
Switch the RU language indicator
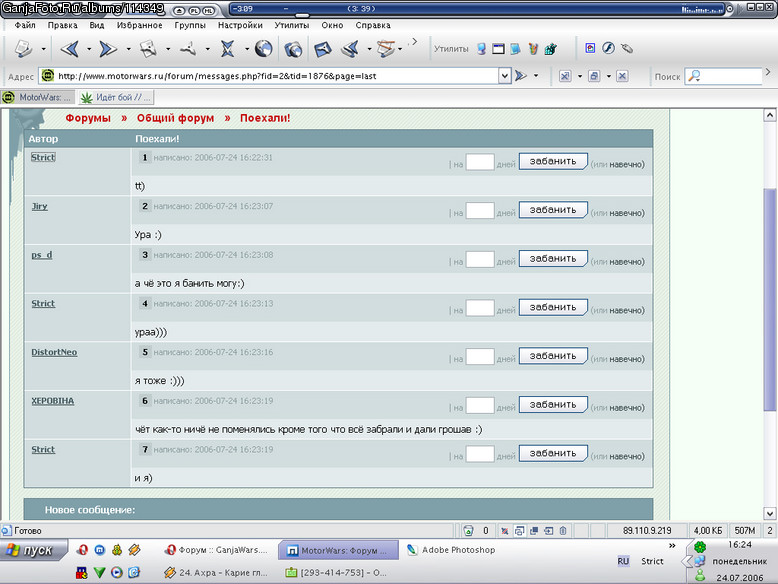pyautogui.click(x=623, y=561)
